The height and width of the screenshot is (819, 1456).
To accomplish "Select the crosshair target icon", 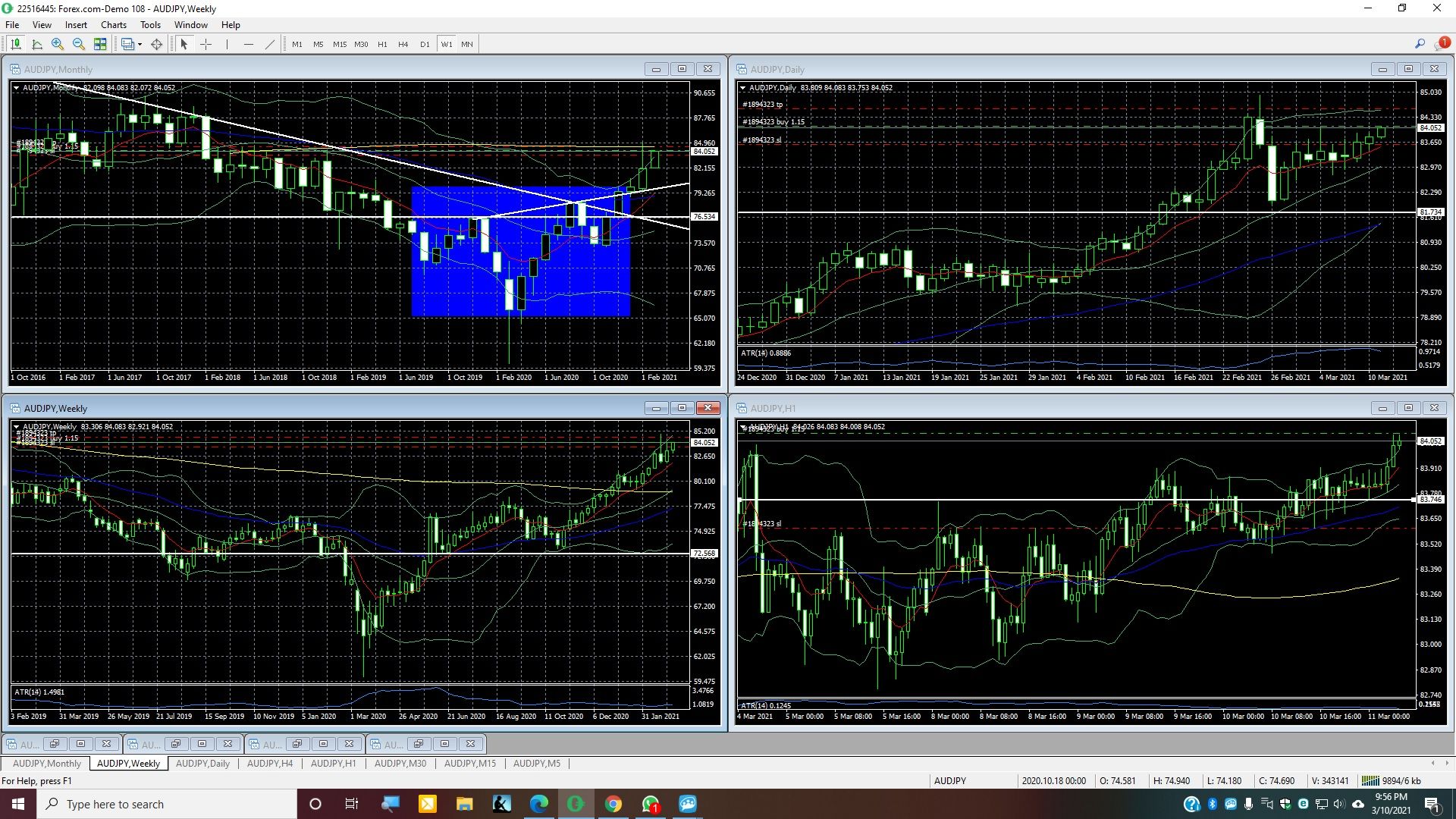I will [156, 44].
